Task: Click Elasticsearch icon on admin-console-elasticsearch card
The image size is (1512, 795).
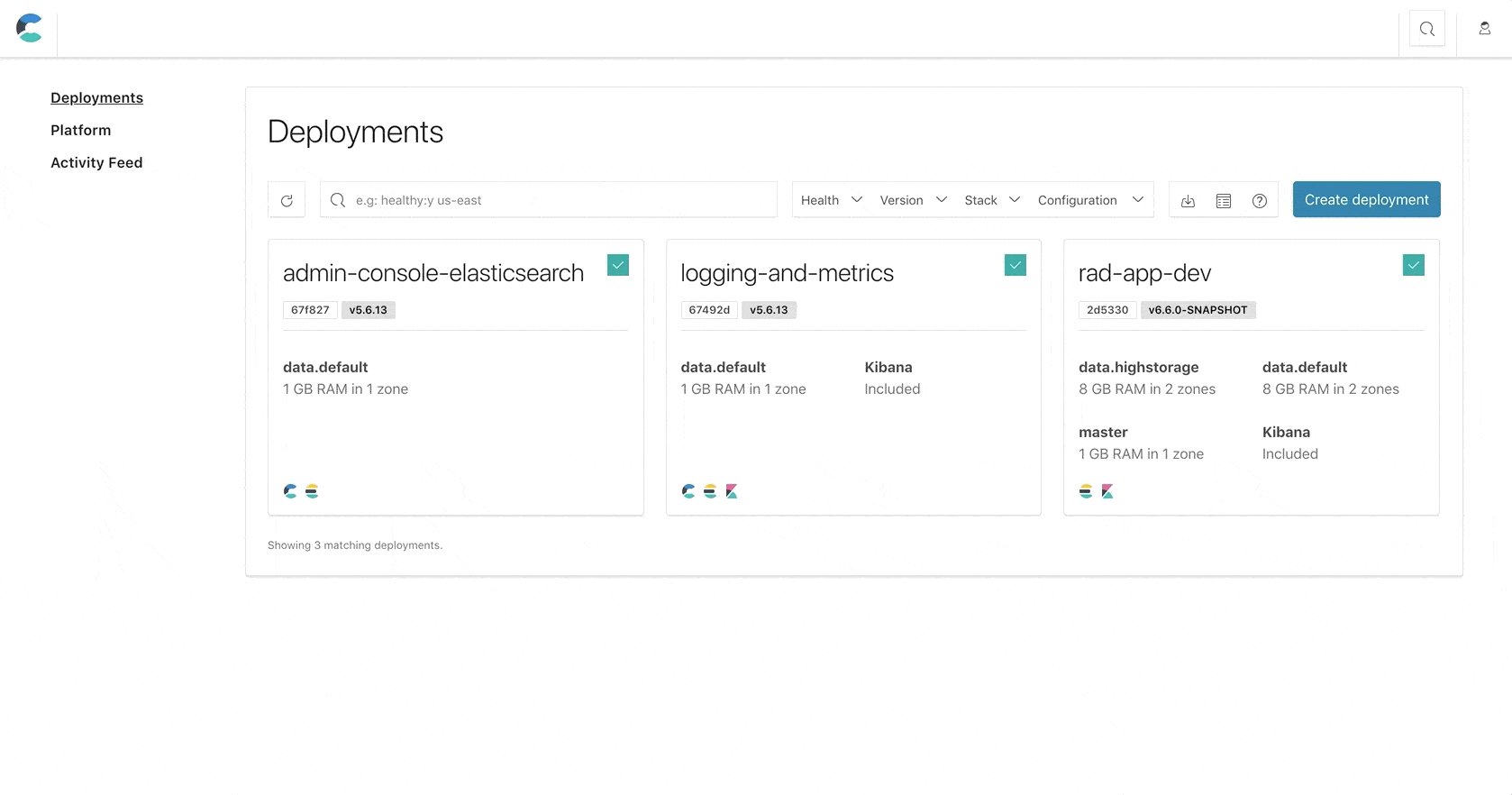Action: 312,491
